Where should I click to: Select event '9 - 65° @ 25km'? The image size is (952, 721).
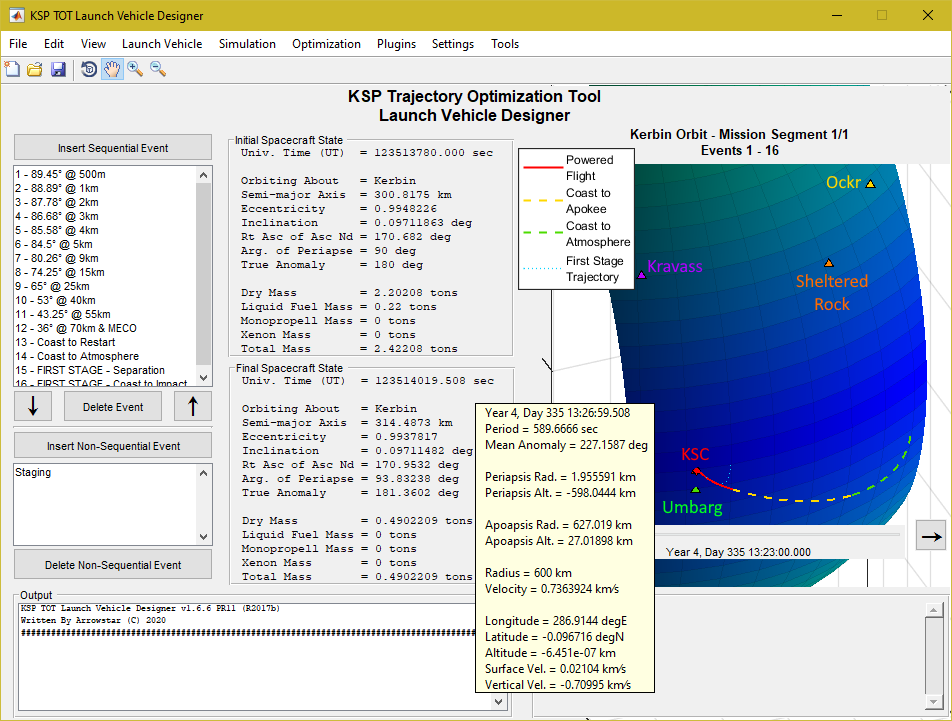pyautogui.click(x=105, y=286)
